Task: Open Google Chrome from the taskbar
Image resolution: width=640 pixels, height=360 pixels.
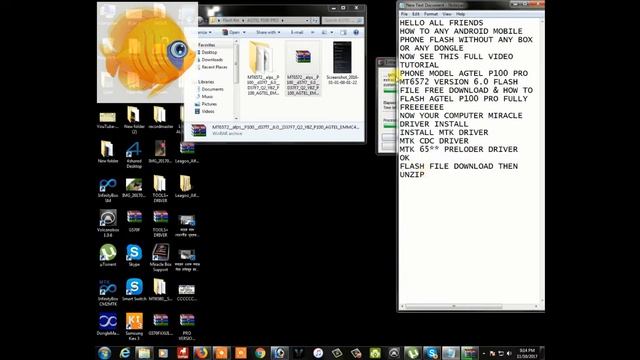Action: [260, 353]
